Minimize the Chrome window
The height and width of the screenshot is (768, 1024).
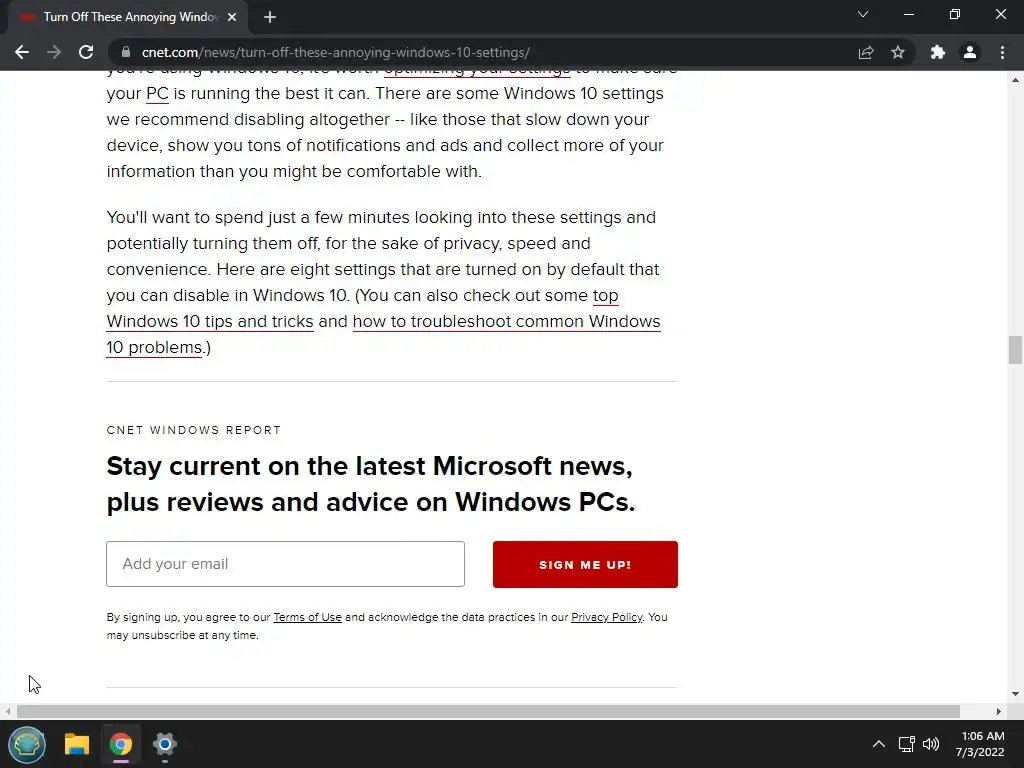tap(909, 14)
